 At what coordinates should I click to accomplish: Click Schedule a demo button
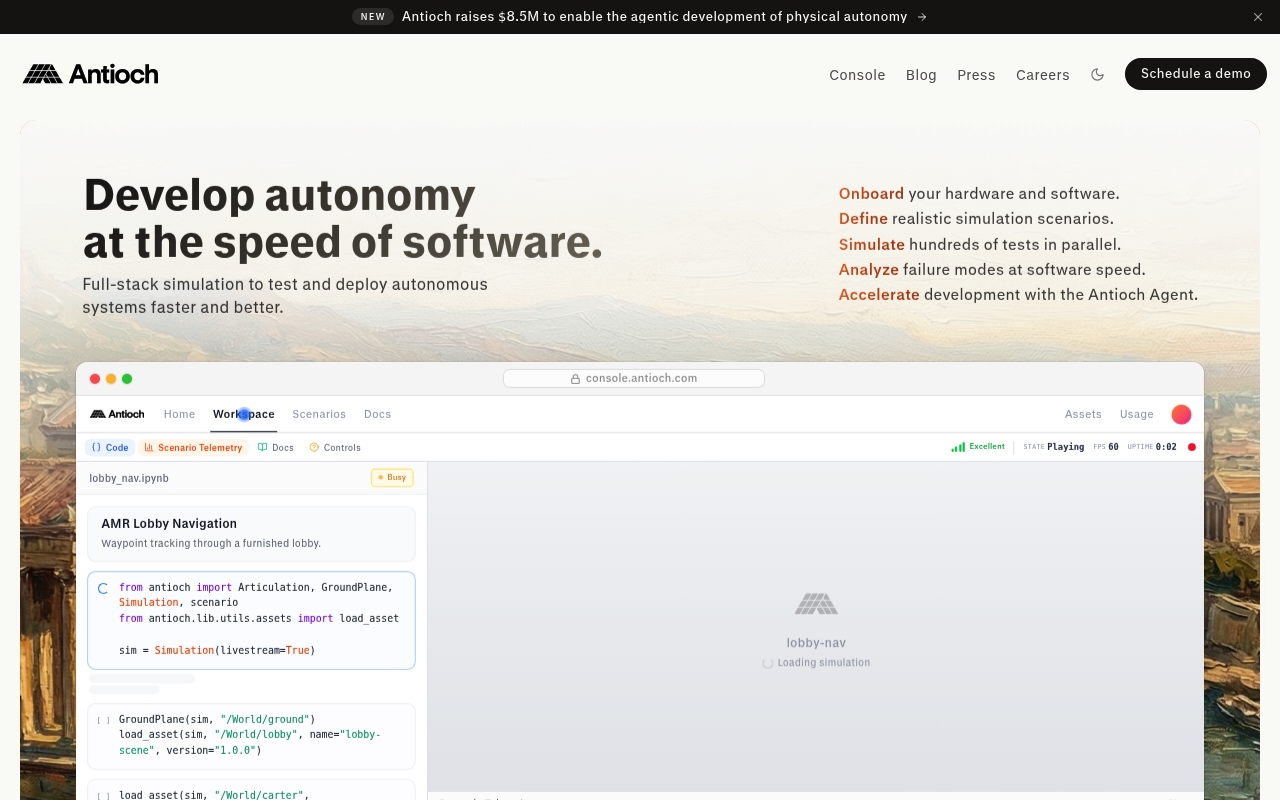click(x=1196, y=74)
